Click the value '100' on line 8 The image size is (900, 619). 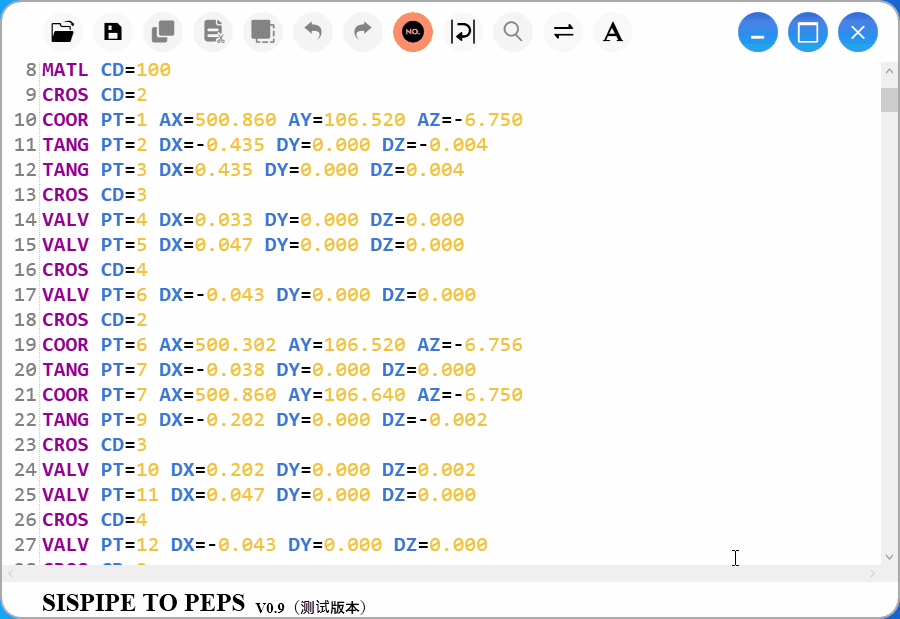tap(153, 70)
